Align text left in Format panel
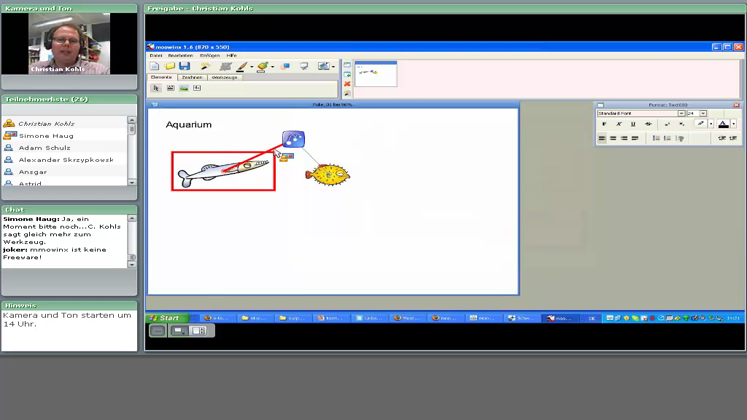 click(602, 138)
